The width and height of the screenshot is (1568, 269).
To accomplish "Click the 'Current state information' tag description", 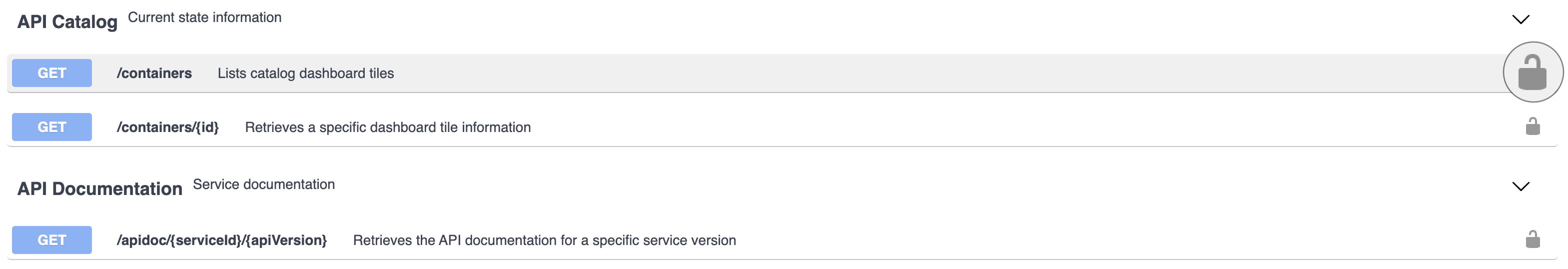I will tap(204, 17).
